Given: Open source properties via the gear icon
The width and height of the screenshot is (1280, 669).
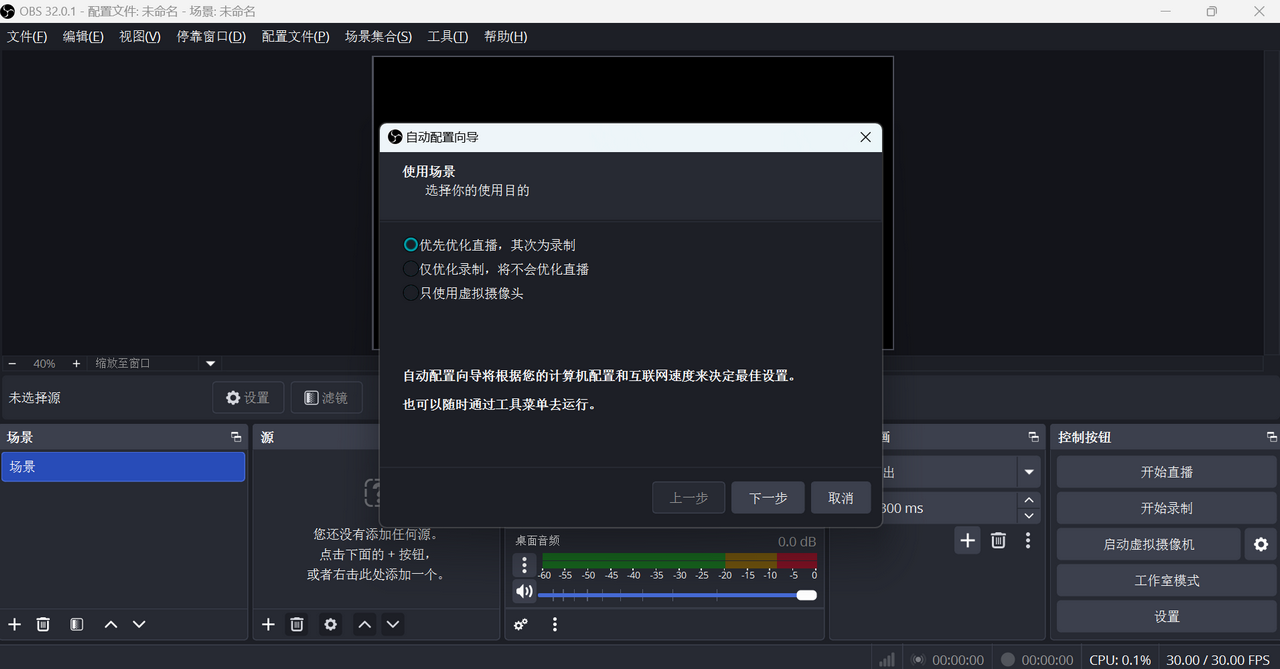Looking at the screenshot, I should point(330,624).
